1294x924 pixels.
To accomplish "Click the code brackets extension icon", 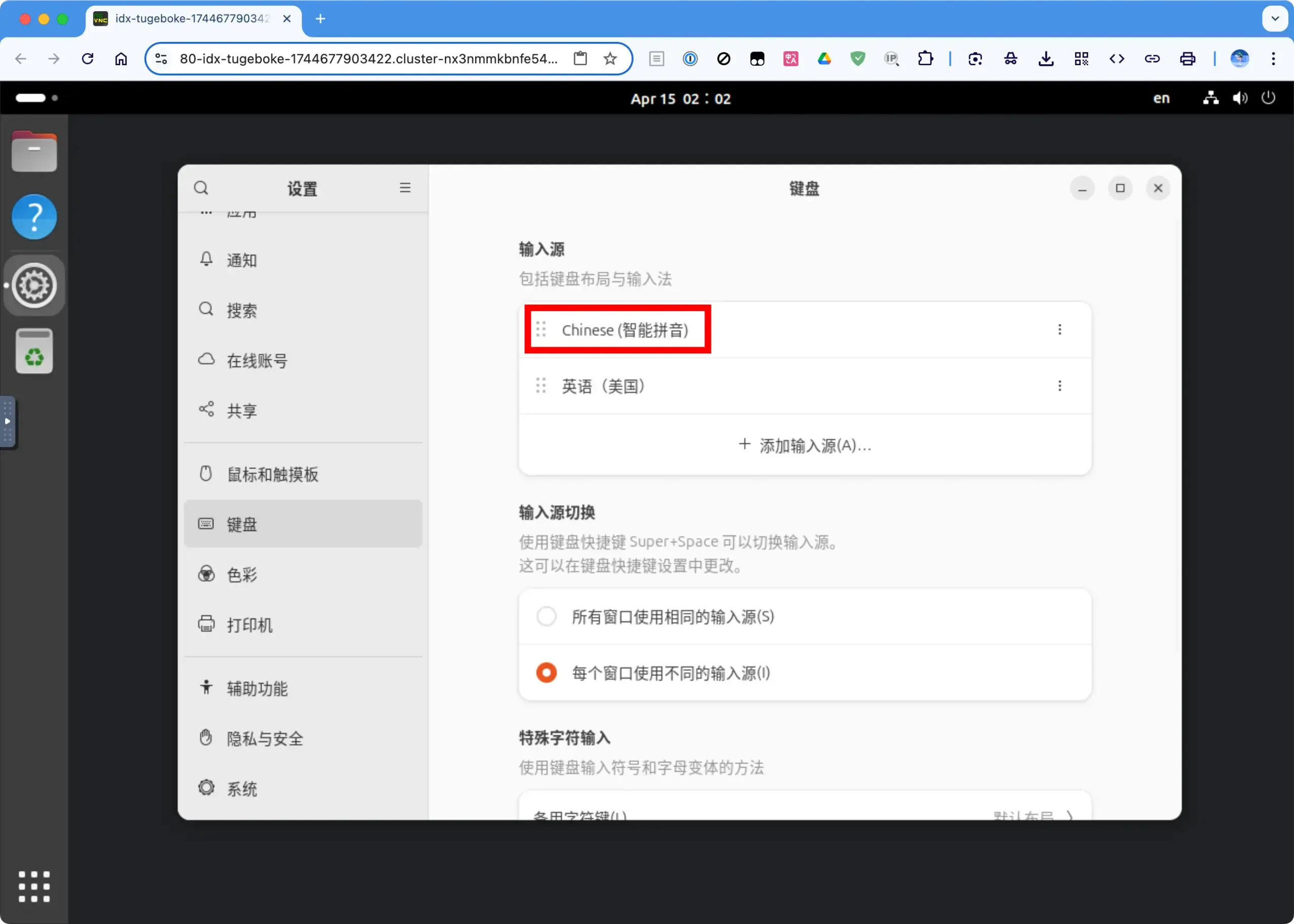I will 1117,59.
